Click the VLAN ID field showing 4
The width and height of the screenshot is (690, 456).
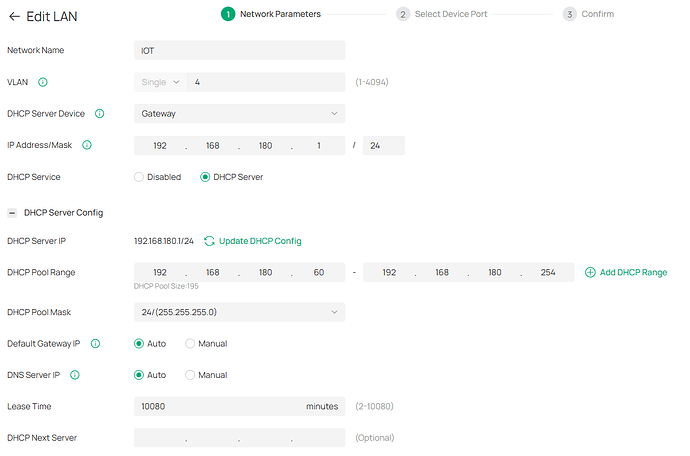click(266, 82)
